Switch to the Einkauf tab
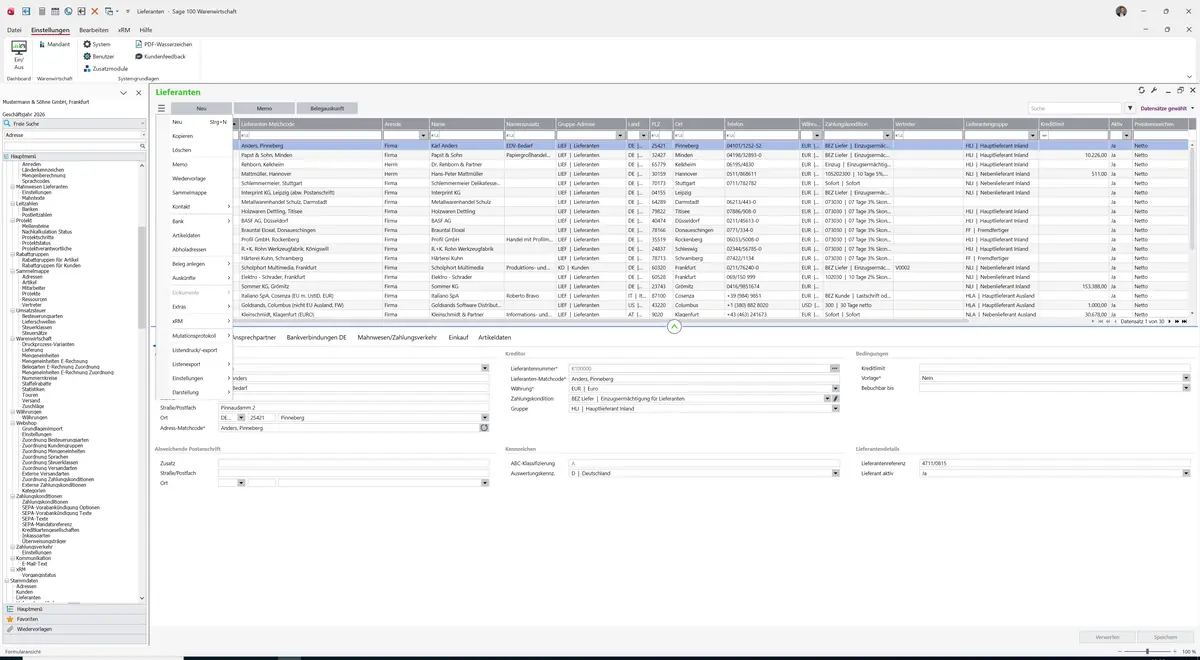 click(458, 338)
